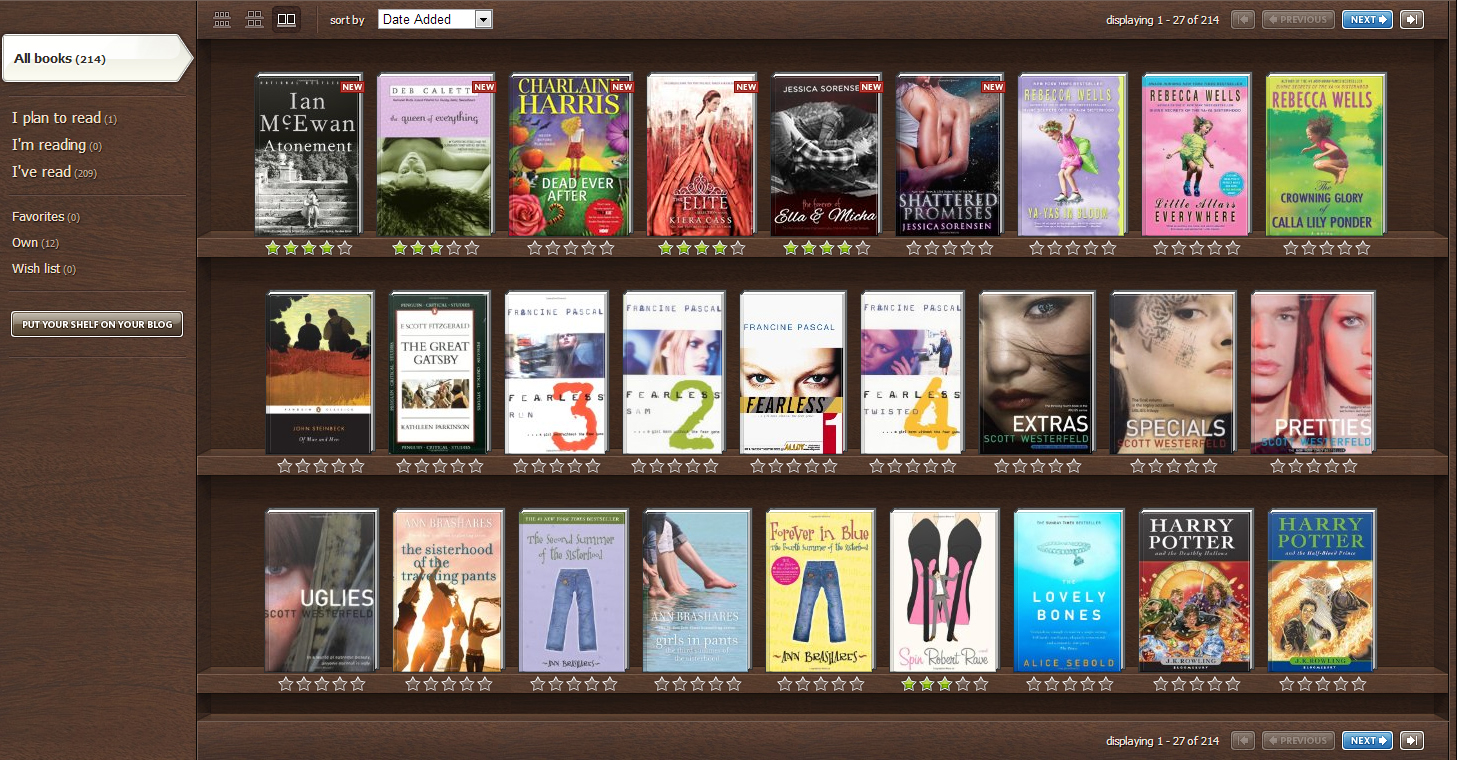Click the Next button in the bottom bar
Screen dimensions: 1457x760
1367,741
